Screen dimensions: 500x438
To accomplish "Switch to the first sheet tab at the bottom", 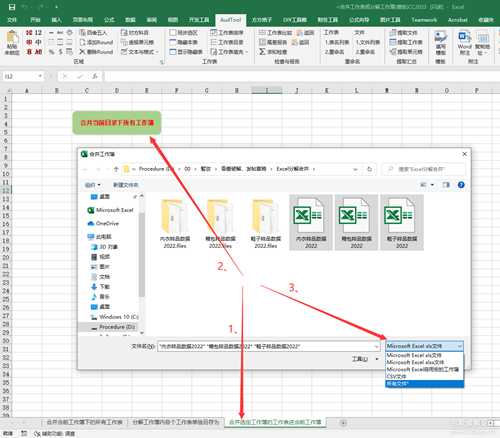I will (x=85, y=422).
